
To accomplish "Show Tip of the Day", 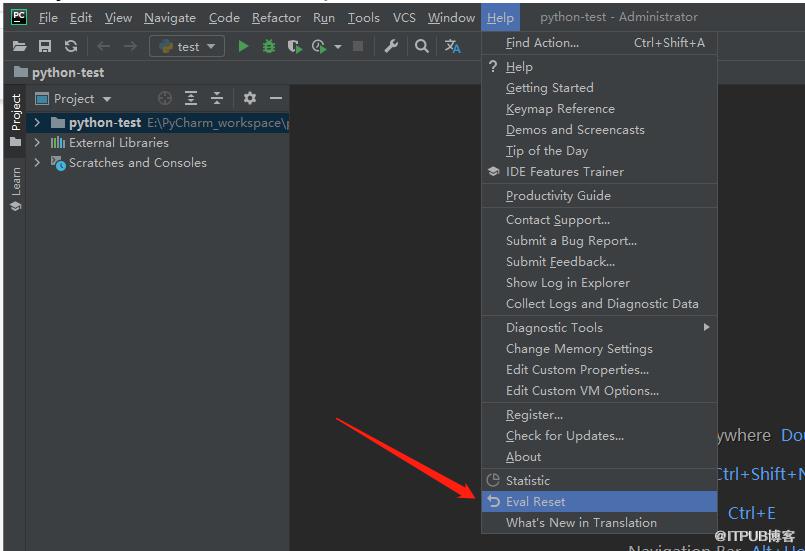I will click(x=599, y=151).
